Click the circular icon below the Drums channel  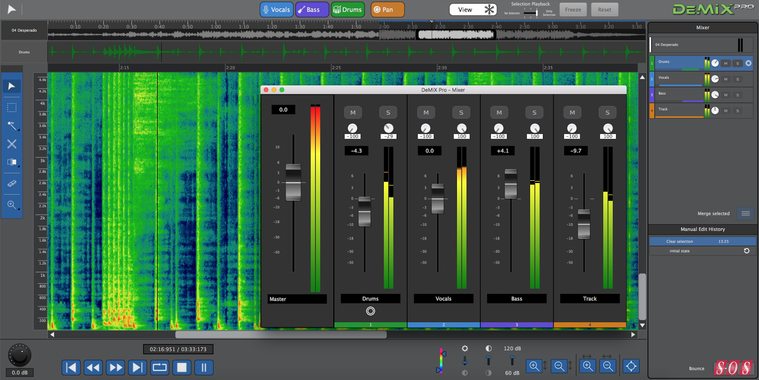click(x=370, y=311)
